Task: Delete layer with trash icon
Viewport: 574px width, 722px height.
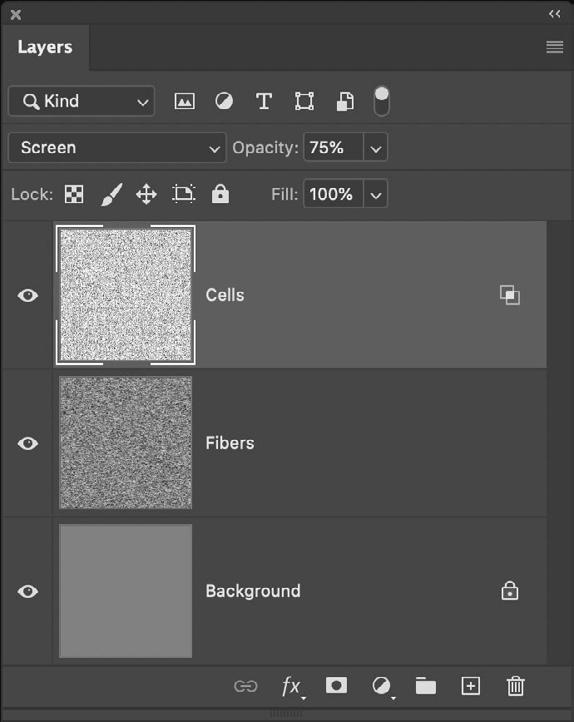Action: pyautogui.click(x=516, y=686)
